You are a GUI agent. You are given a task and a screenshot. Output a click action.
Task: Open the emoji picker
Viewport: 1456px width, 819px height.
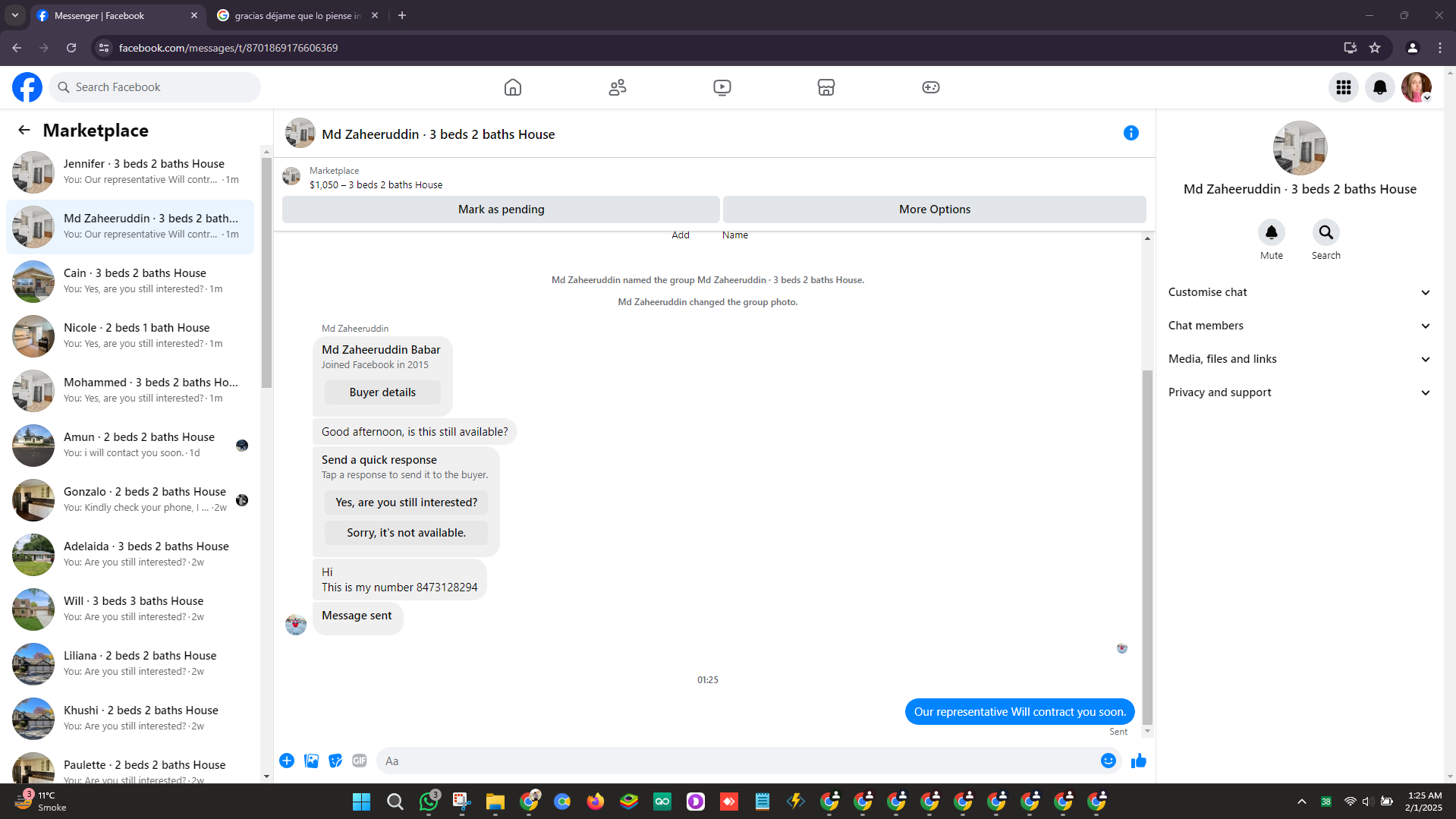pos(1109,761)
